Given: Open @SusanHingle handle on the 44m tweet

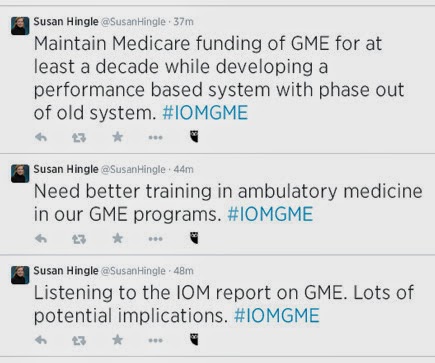Looking at the screenshot, I should point(133,169).
